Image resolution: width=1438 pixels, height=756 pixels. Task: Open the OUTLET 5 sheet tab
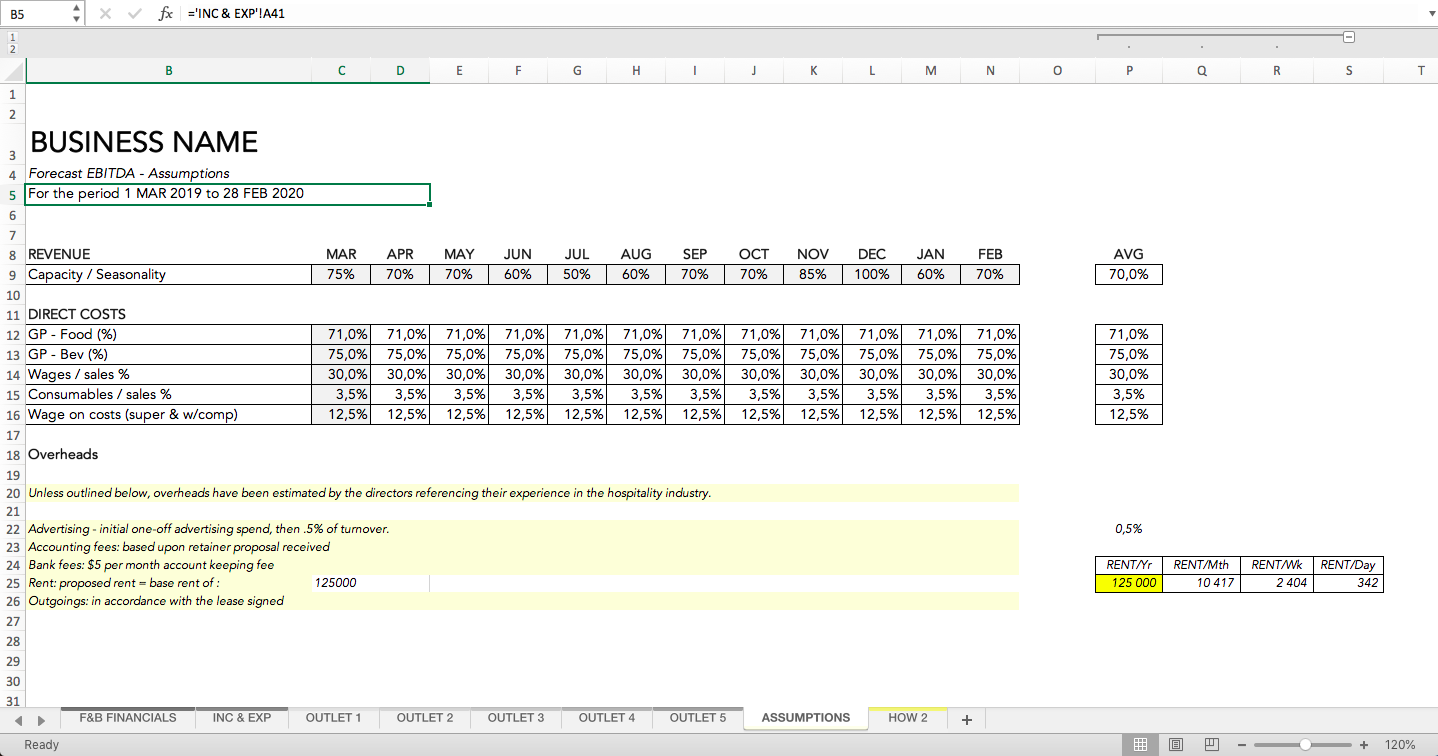click(698, 718)
